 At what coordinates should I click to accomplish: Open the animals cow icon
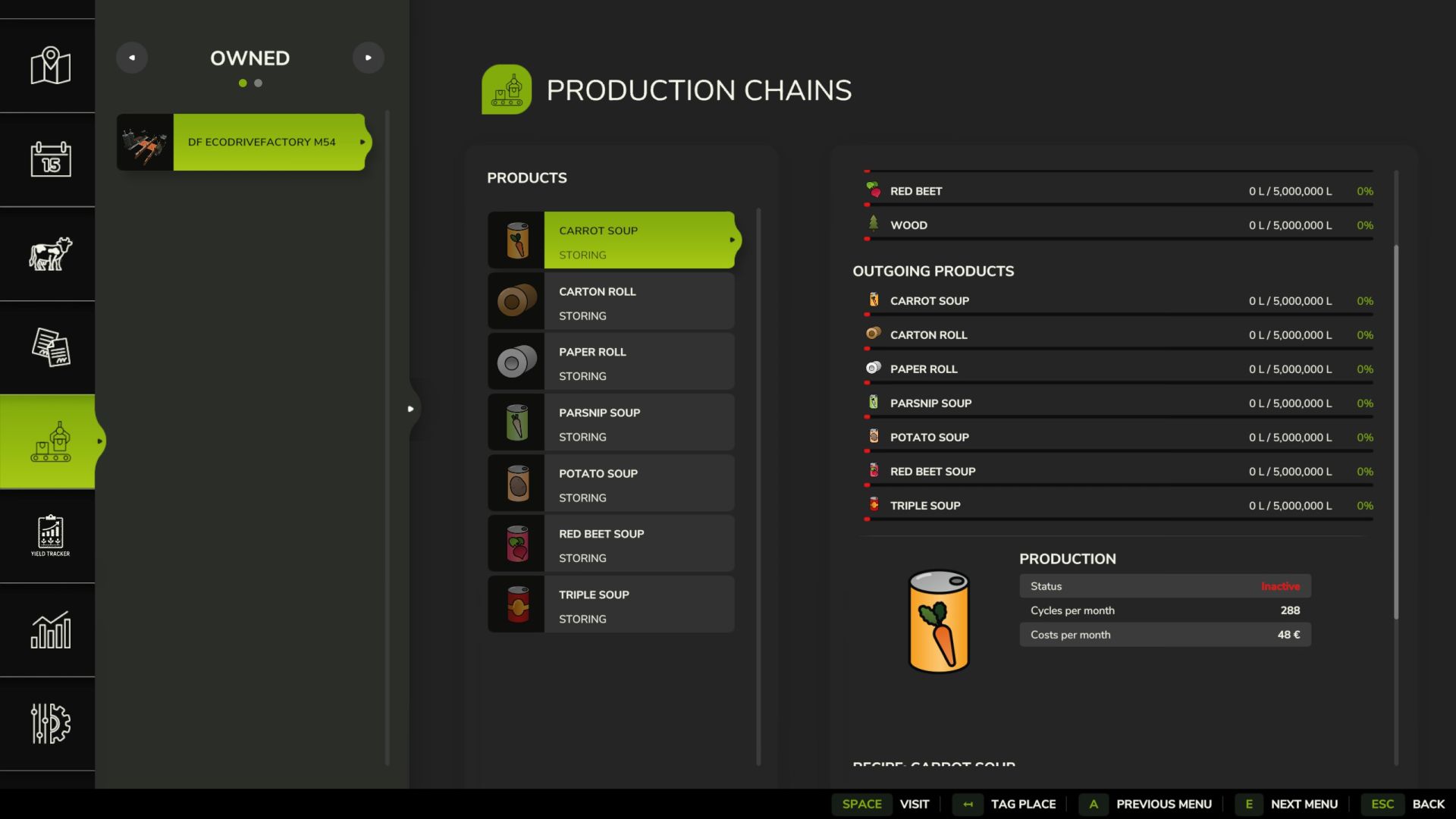(x=50, y=254)
